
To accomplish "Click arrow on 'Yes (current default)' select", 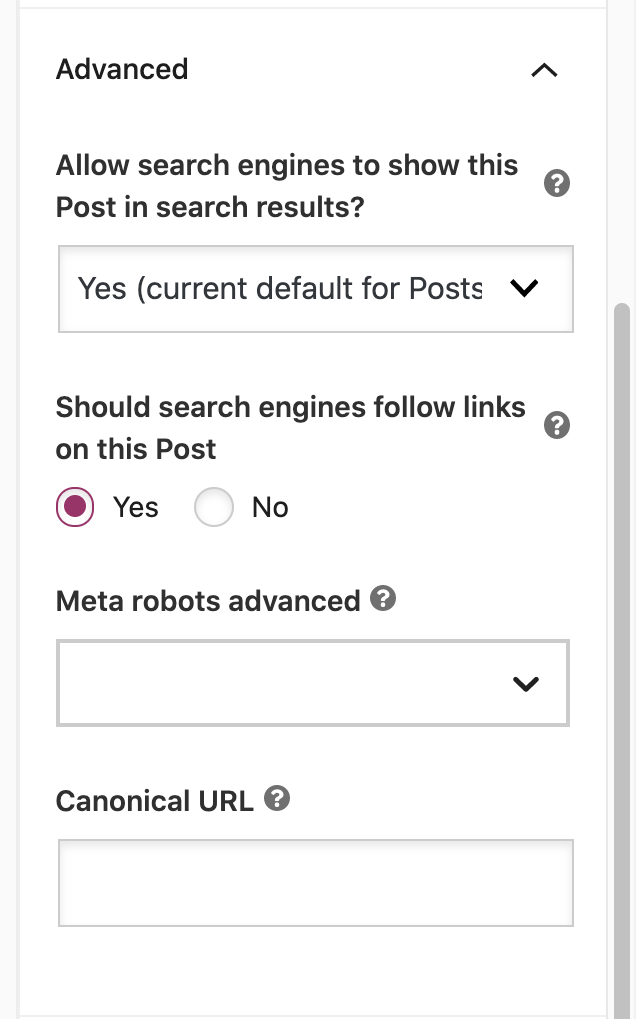I will 524,289.
